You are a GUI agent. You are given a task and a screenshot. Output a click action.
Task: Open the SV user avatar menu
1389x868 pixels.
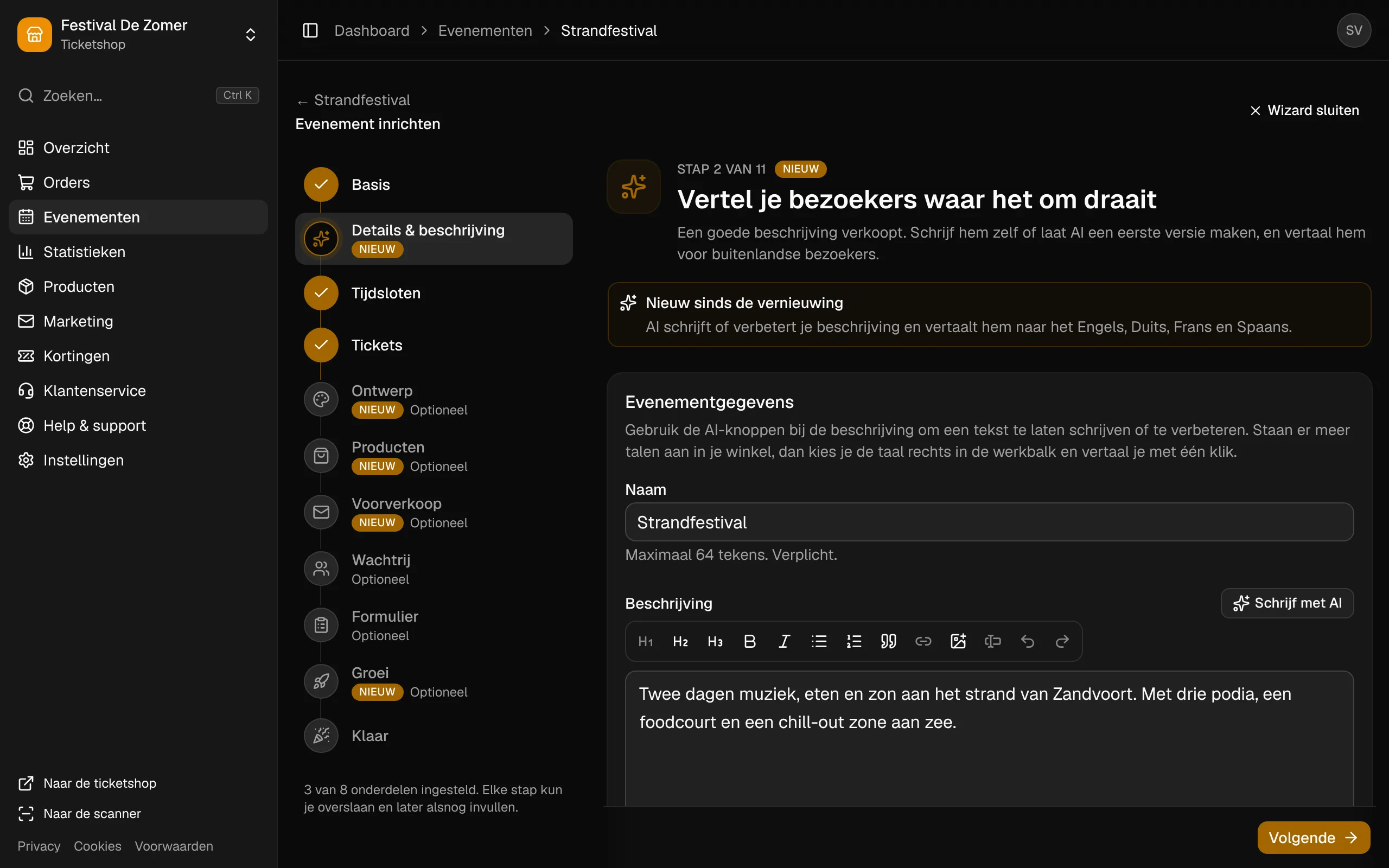(1353, 30)
